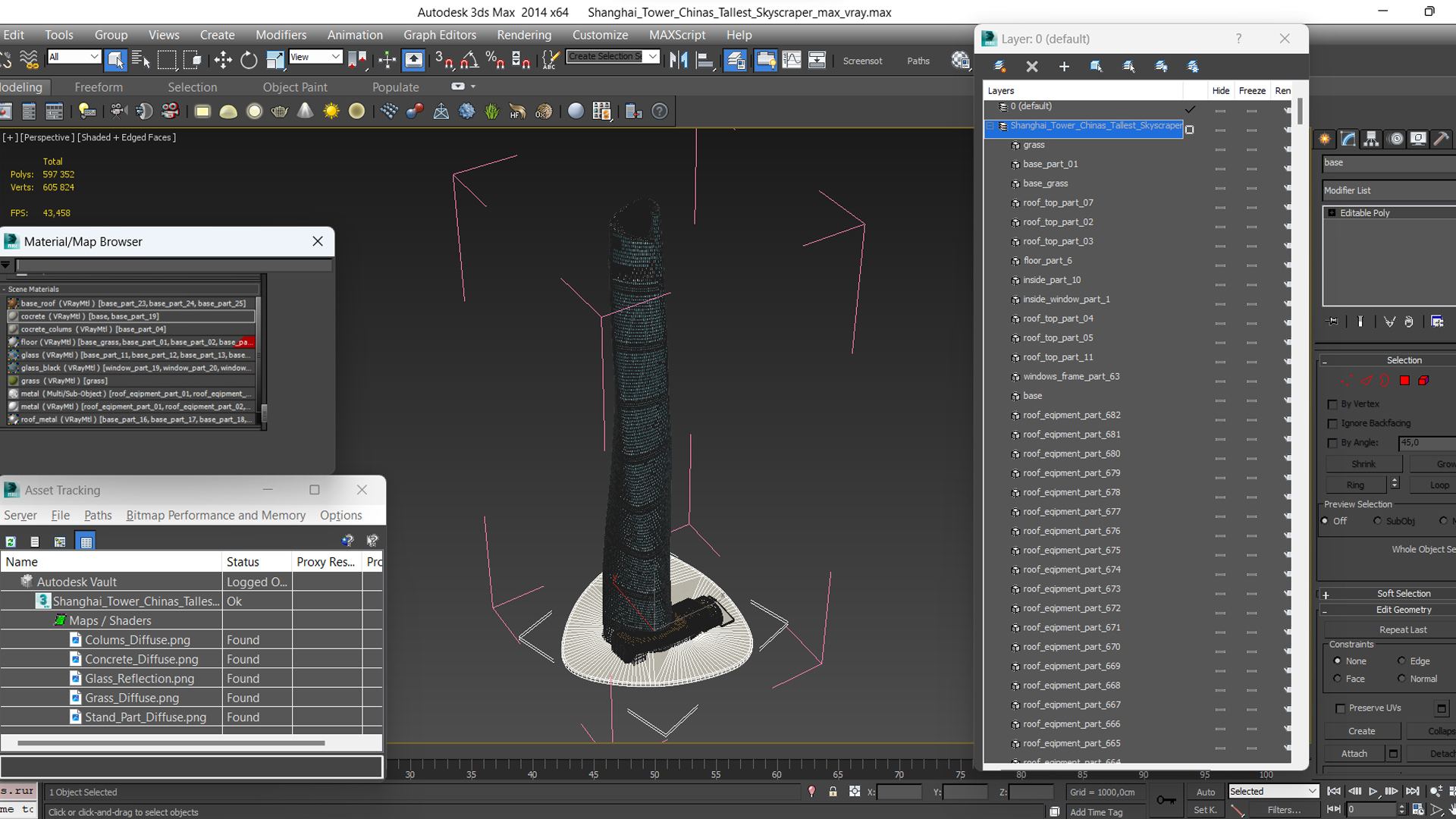The height and width of the screenshot is (819, 1456).
Task: Click the Shrink selection button
Action: (1363, 464)
